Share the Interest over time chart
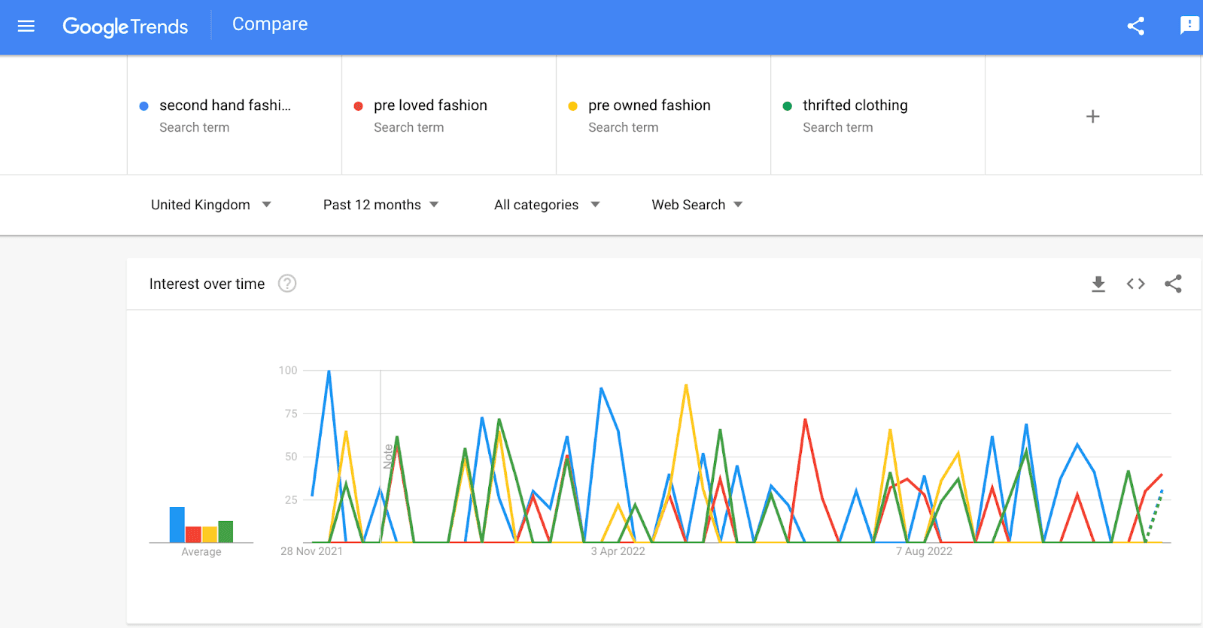This screenshot has height=632, width=1208. tap(1173, 284)
